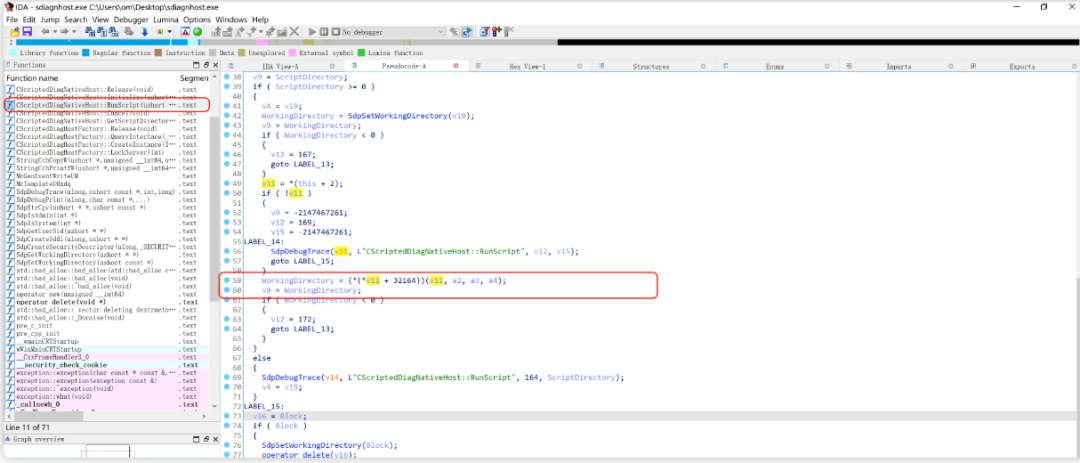The image size is (1080, 463).
Task: Open the No debugger dropdown
Action: click(x=393, y=32)
